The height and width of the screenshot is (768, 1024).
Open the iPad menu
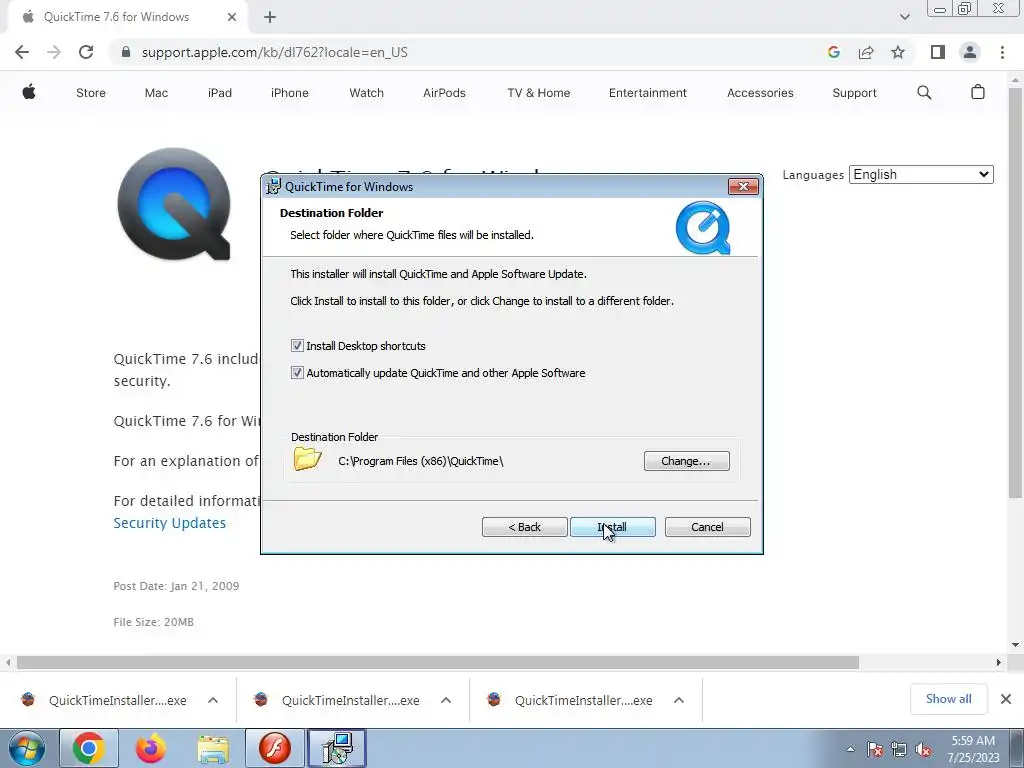click(219, 93)
